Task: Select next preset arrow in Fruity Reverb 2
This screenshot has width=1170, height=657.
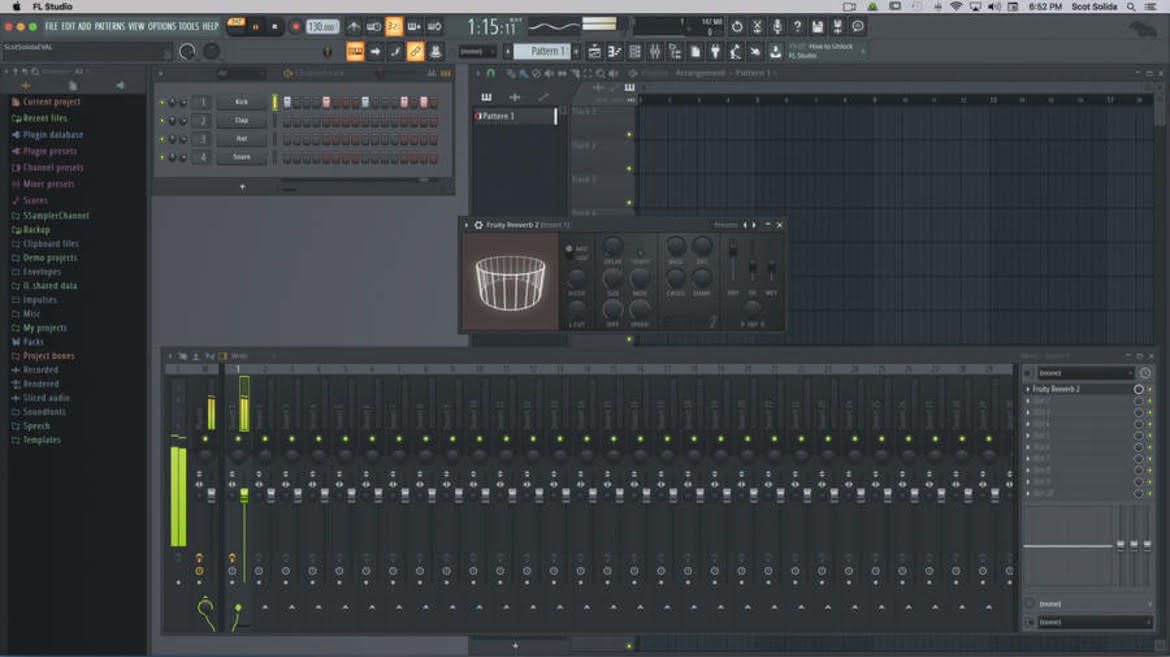Action: pyautogui.click(x=754, y=225)
